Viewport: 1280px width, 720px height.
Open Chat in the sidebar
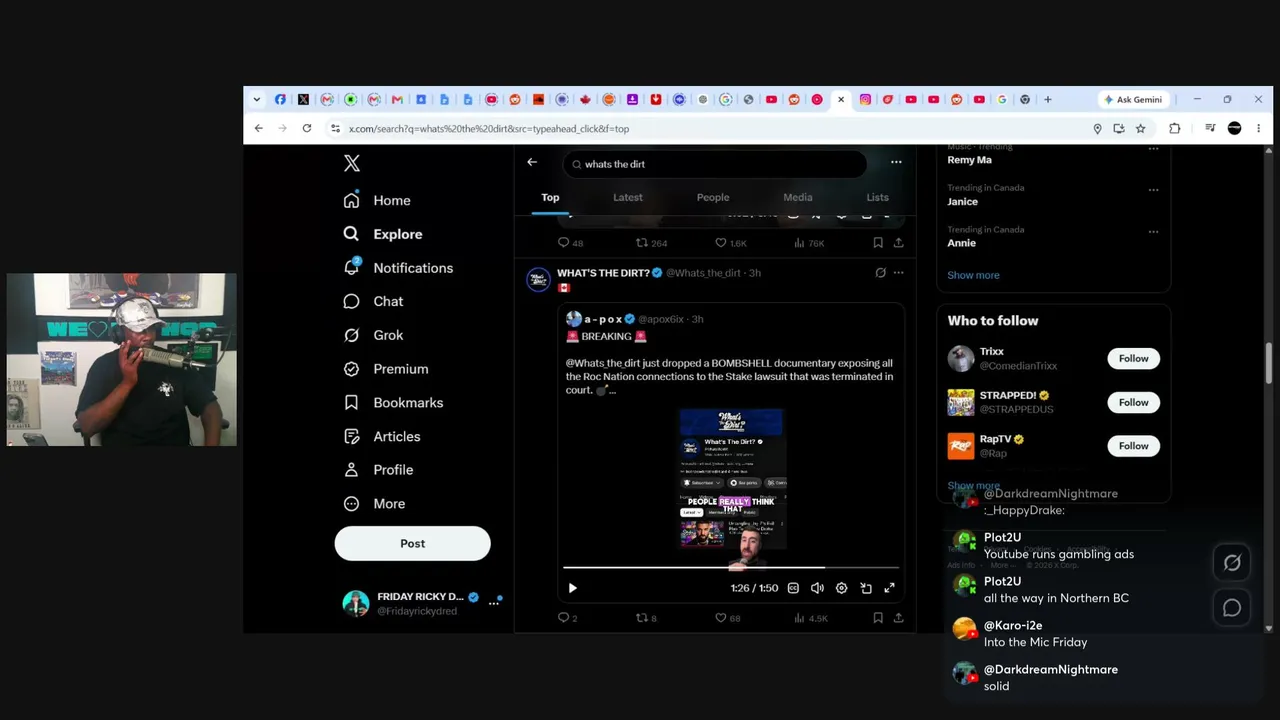(373, 301)
